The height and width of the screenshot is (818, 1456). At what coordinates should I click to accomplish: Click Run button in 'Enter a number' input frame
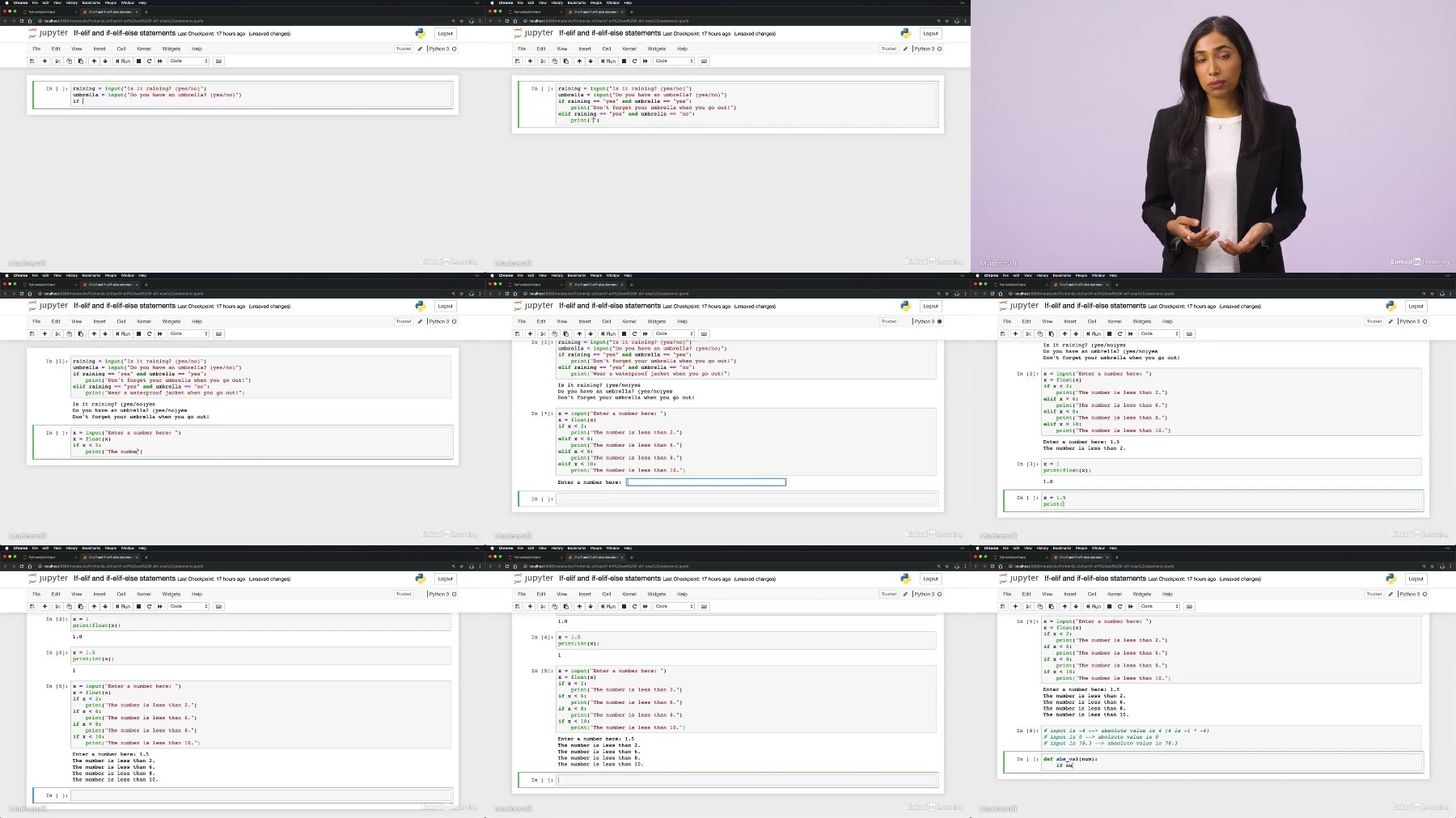pyautogui.click(x=608, y=333)
